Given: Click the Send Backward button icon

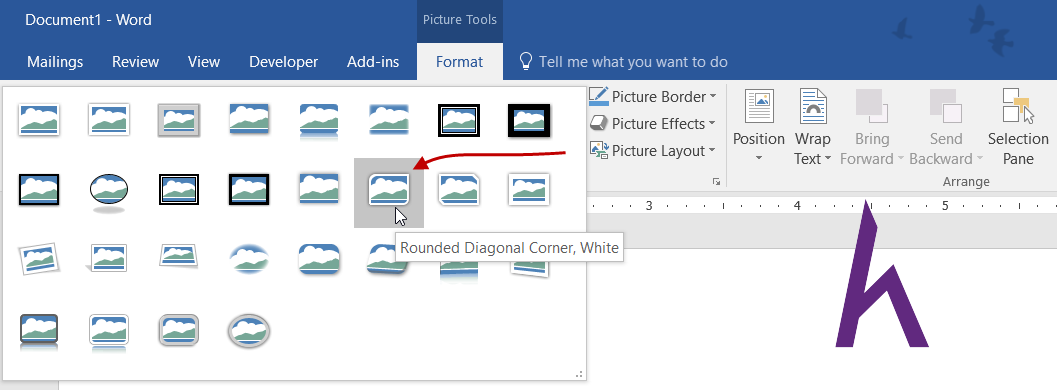Looking at the screenshot, I should 946,107.
